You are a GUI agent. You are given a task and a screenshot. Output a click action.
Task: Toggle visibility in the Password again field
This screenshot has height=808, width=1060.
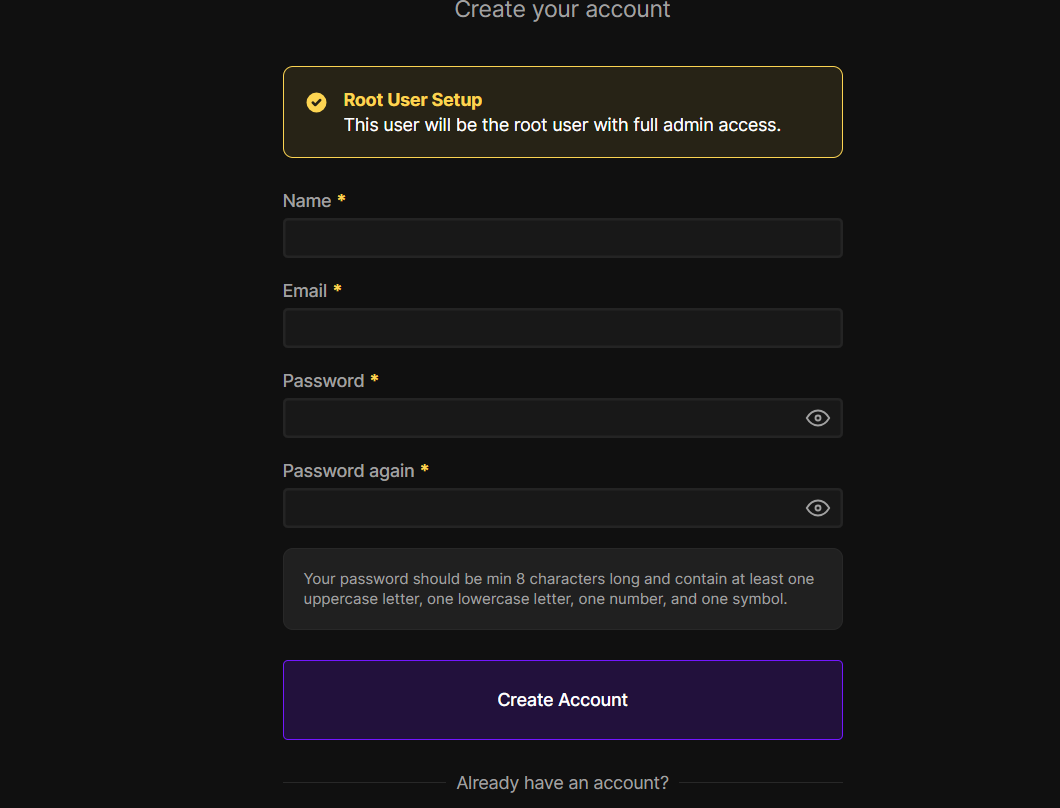coord(818,508)
